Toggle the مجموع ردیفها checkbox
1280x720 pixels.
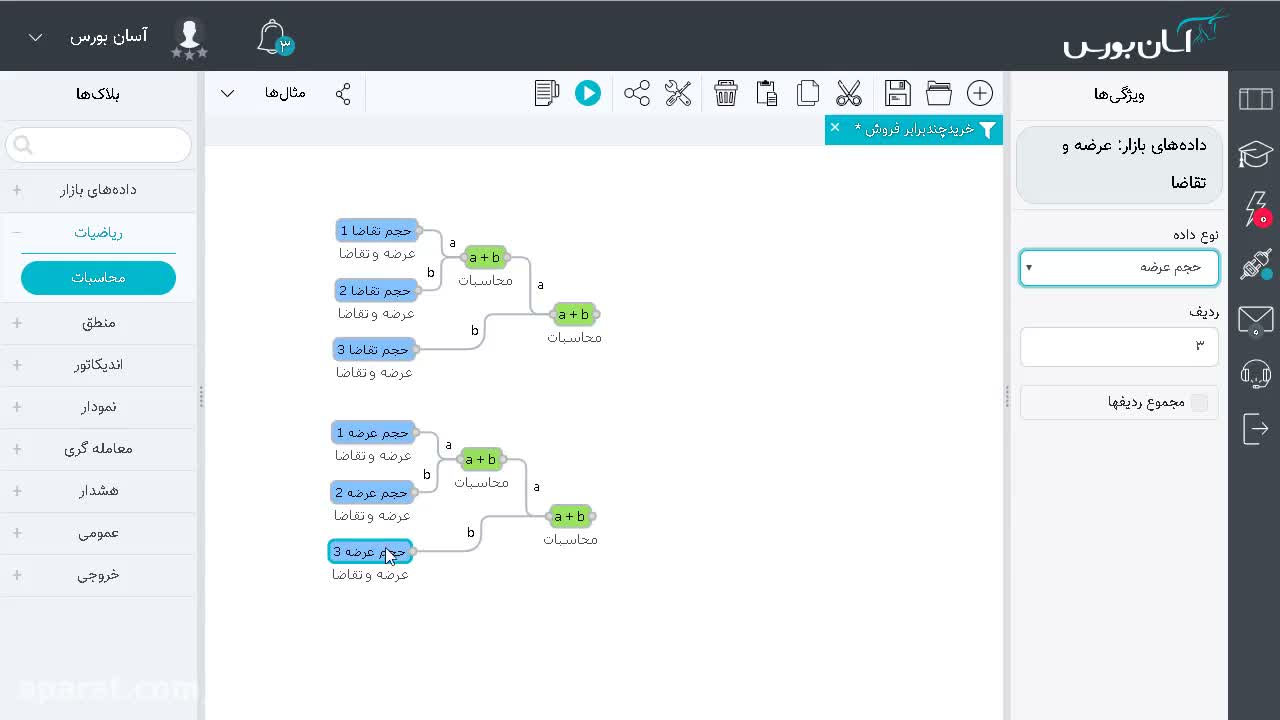click(x=1199, y=402)
